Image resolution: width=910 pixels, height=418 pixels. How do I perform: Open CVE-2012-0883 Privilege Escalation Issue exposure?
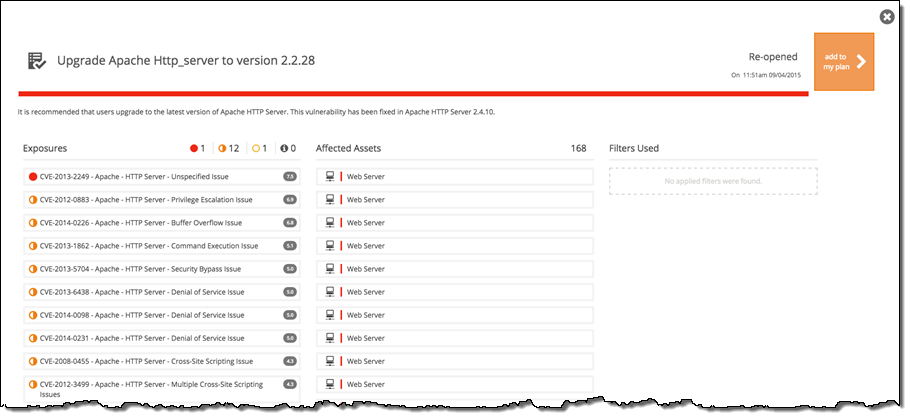[x=161, y=200]
